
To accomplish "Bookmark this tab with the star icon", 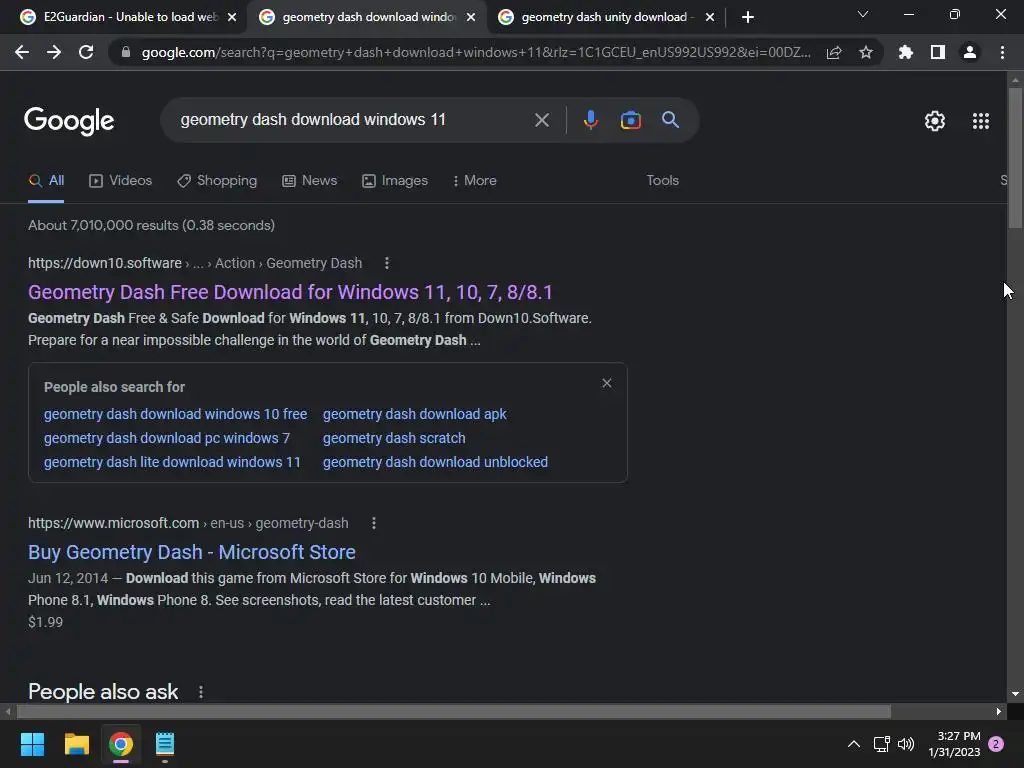I will tap(866, 52).
